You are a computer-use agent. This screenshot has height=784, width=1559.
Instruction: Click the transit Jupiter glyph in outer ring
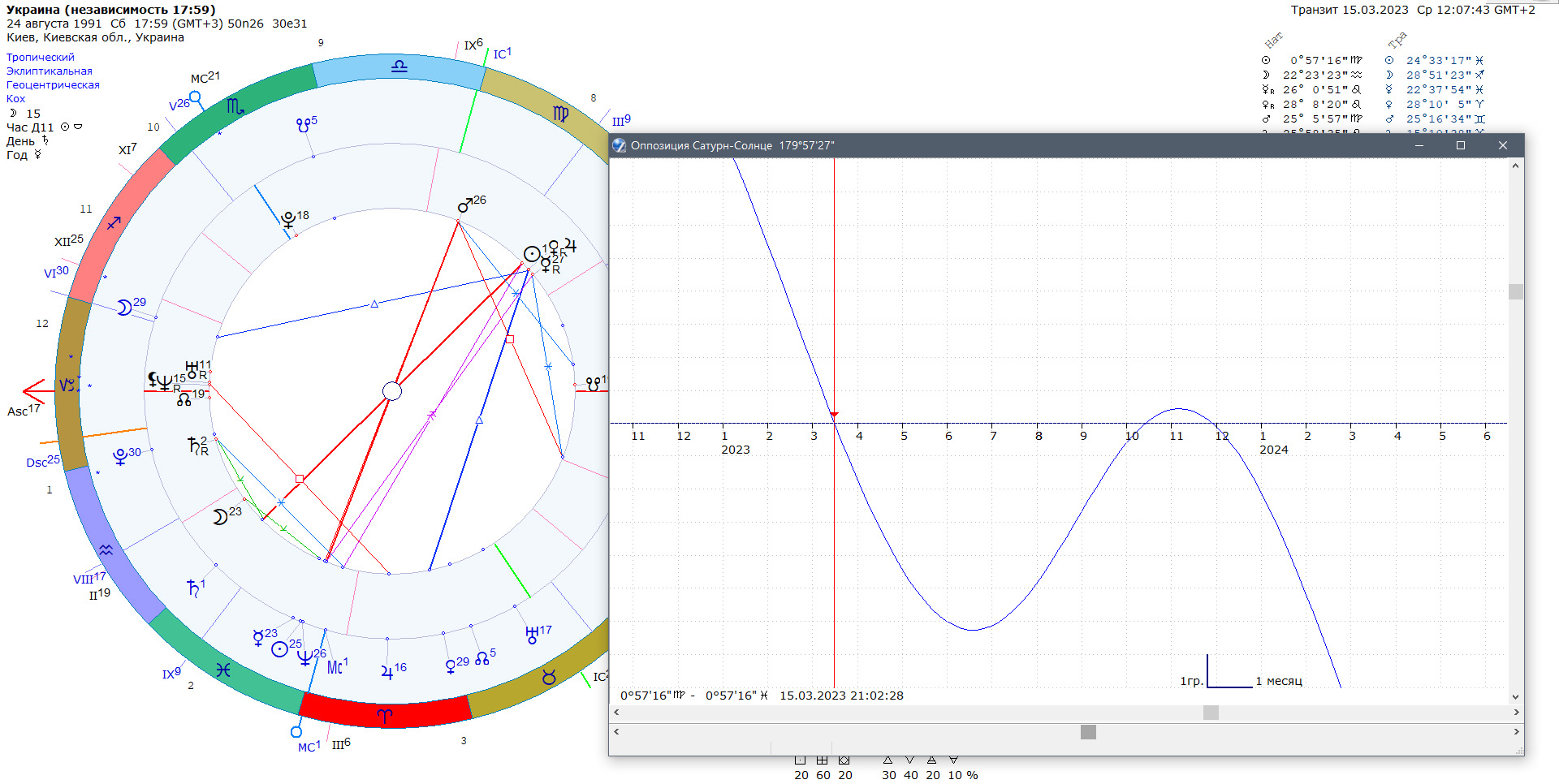point(387,671)
